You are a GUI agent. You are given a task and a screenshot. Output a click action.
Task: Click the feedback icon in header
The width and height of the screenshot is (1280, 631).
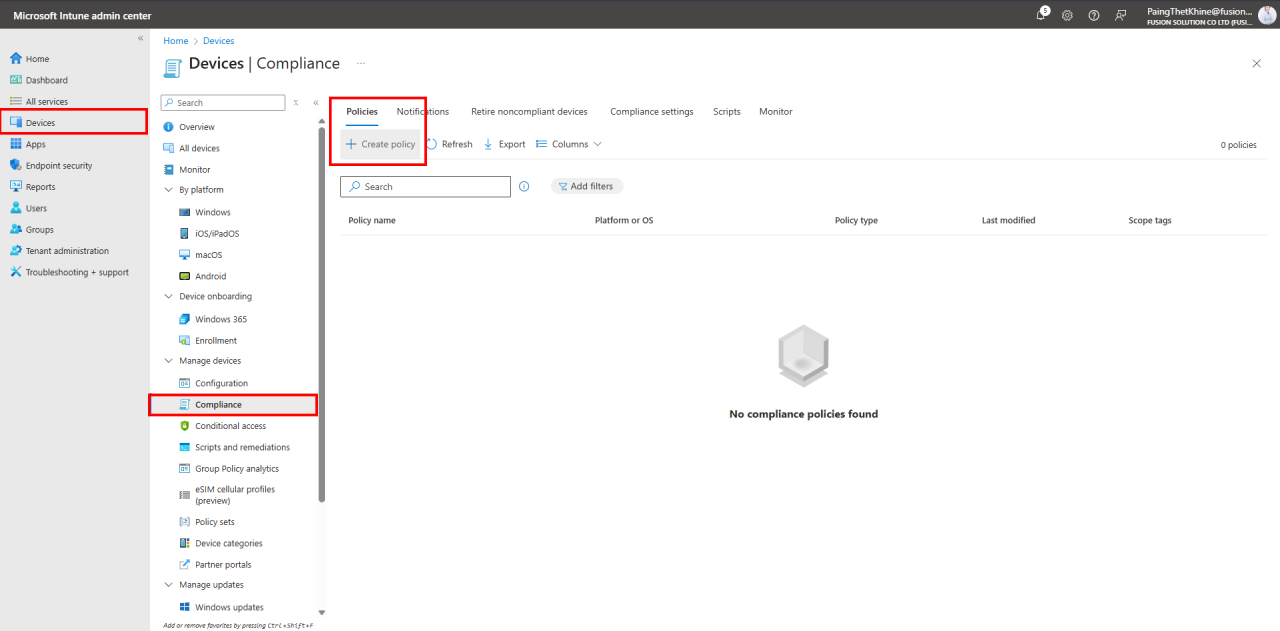click(1121, 15)
